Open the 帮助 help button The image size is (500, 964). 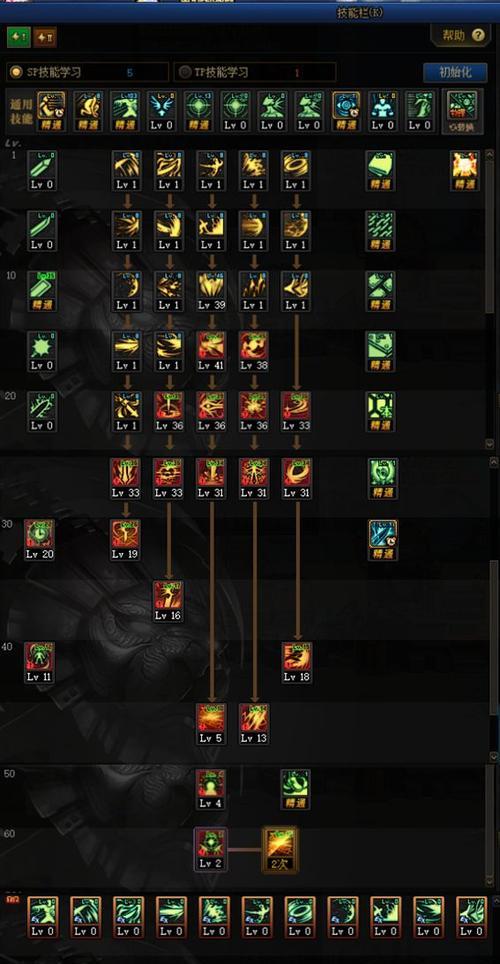pos(460,36)
